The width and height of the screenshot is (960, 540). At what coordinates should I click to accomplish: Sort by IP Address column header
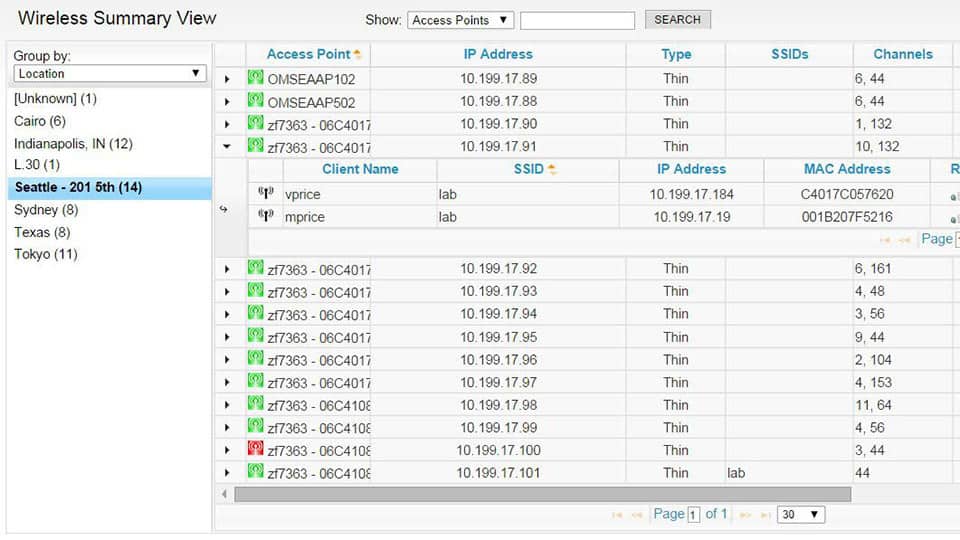pos(498,54)
